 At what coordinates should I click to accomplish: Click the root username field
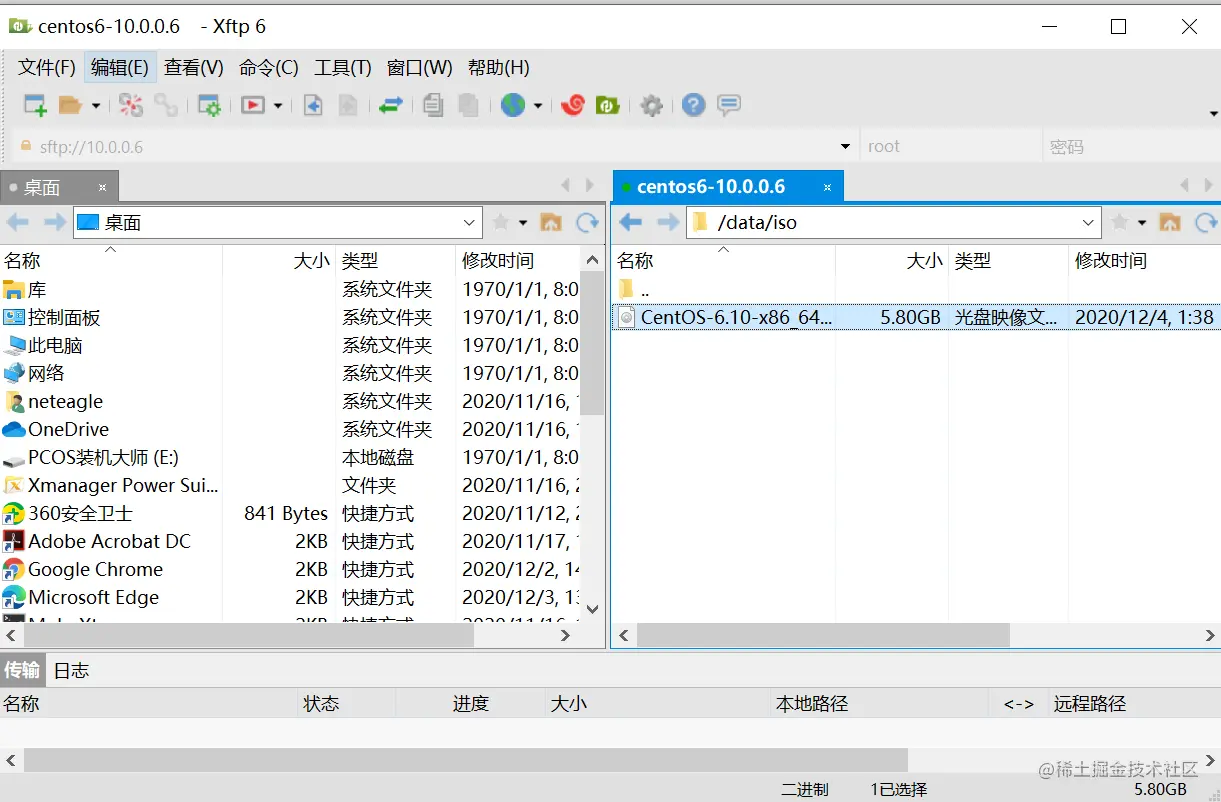coord(950,146)
